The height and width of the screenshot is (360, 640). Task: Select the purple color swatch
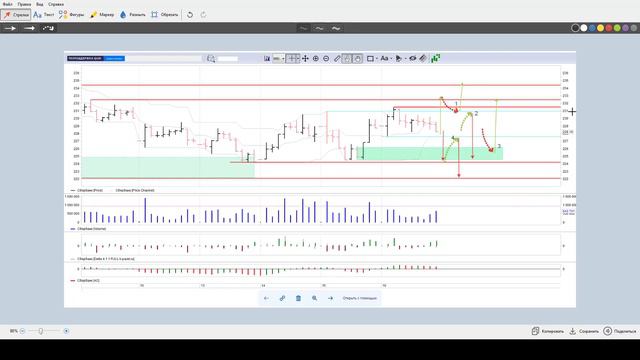[626, 28]
